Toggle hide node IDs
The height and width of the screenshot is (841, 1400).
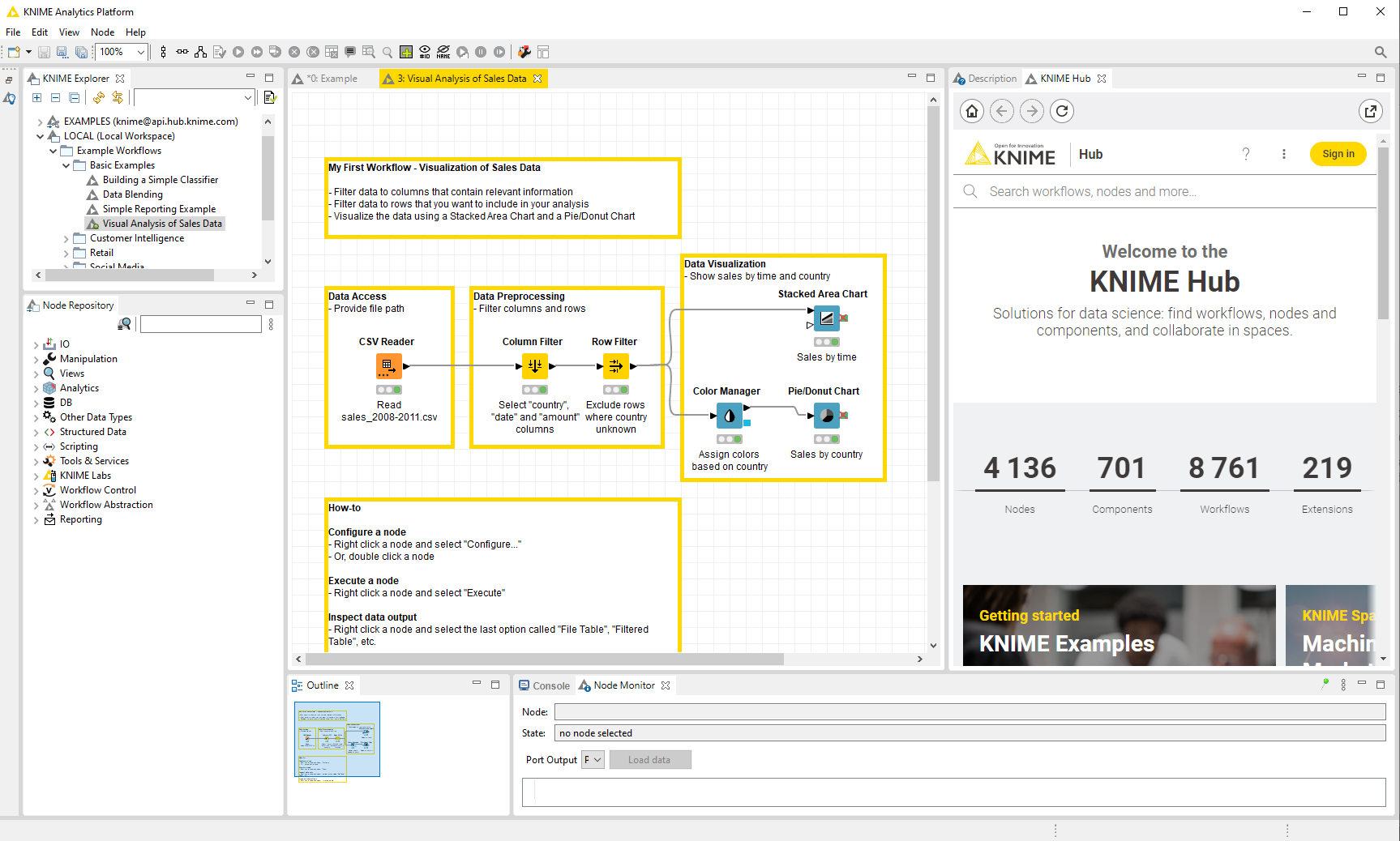pyautogui.click(x=425, y=52)
